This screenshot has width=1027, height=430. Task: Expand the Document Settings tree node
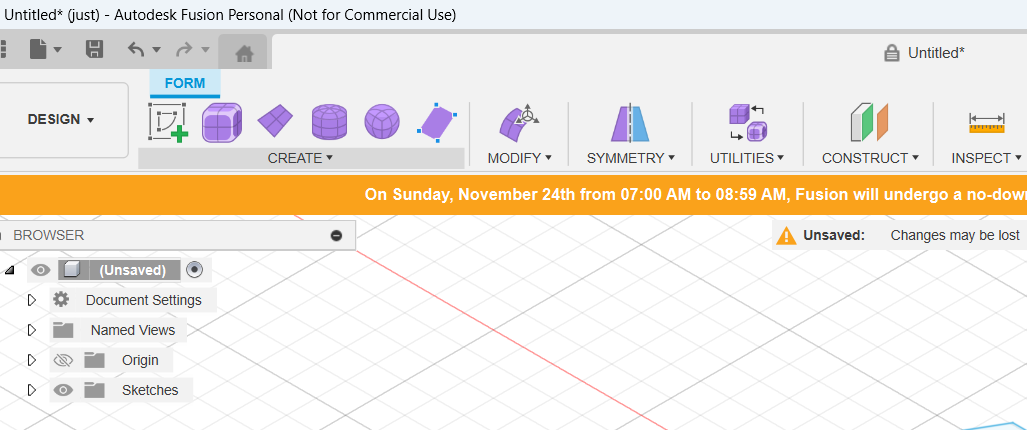pos(31,300)
